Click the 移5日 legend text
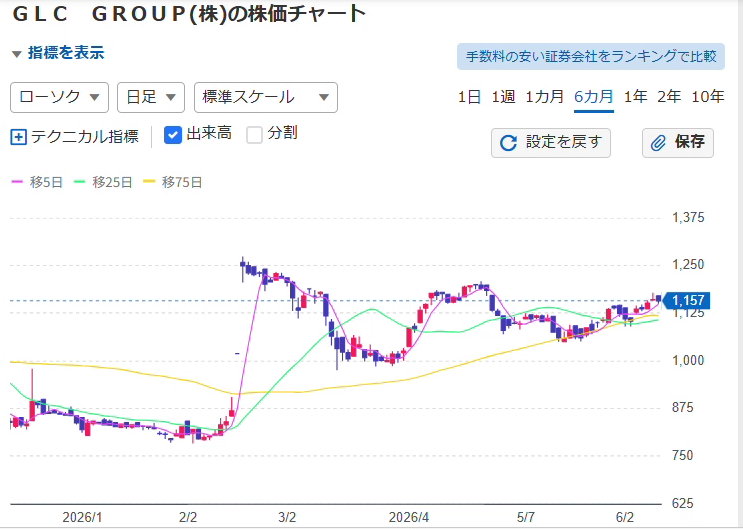Viewport: 743px width, 531px height. point(46,182)
